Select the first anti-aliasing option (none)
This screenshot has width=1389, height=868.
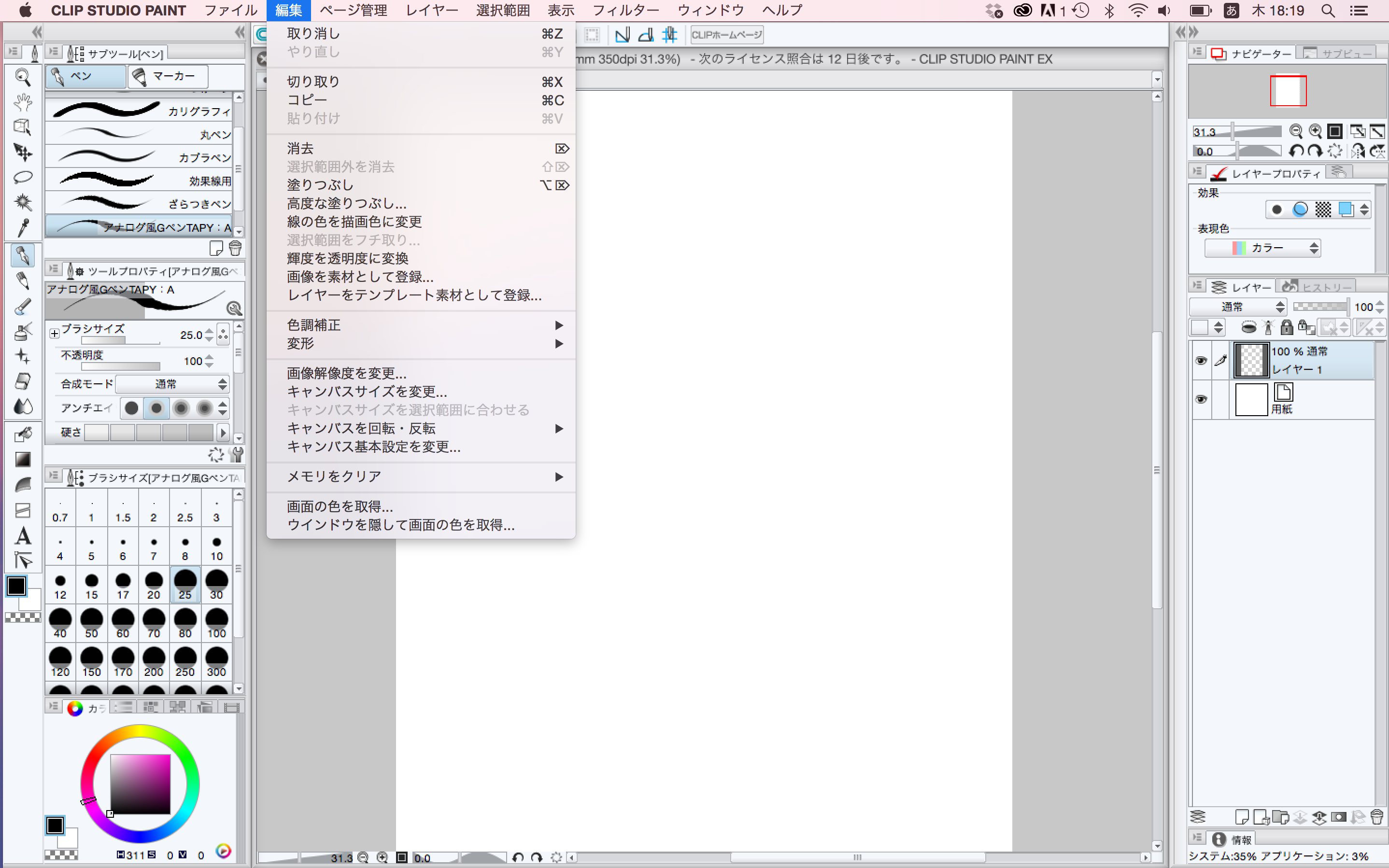click(x=131, y=408)
